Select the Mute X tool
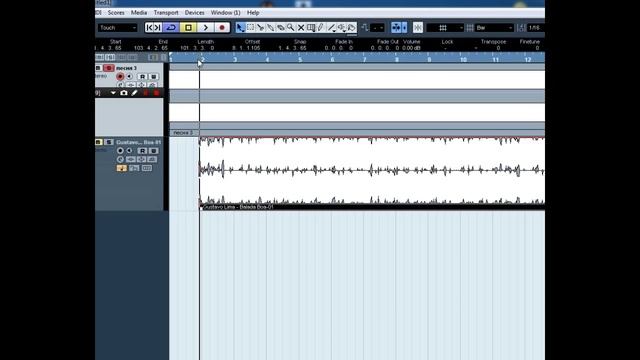The height and width of the screenshot is (360, 640). [x=301, y=28]
